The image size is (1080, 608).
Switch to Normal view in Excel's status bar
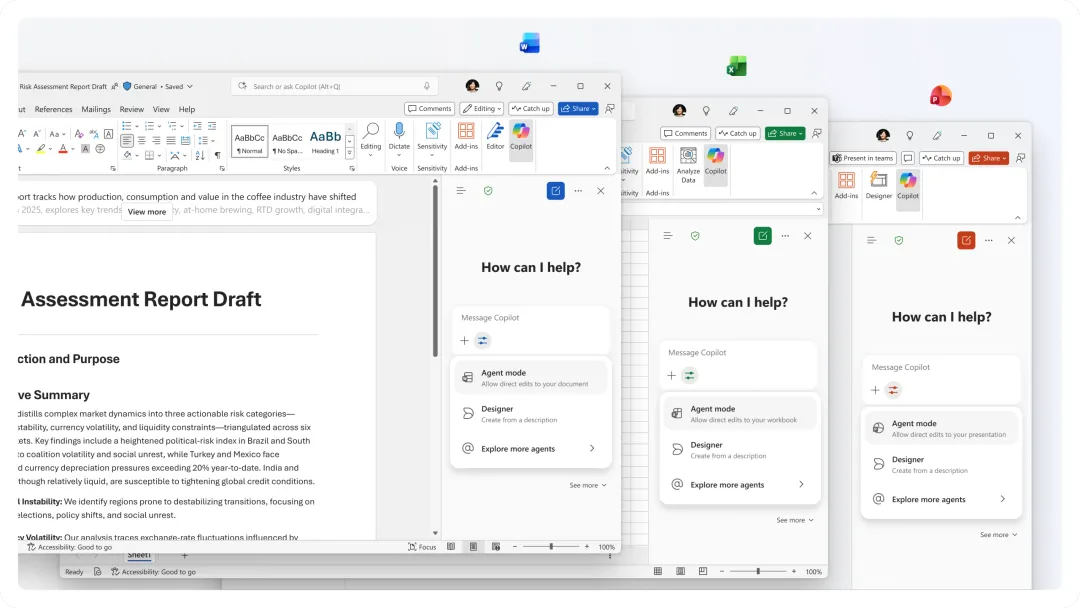click(658, 572)
